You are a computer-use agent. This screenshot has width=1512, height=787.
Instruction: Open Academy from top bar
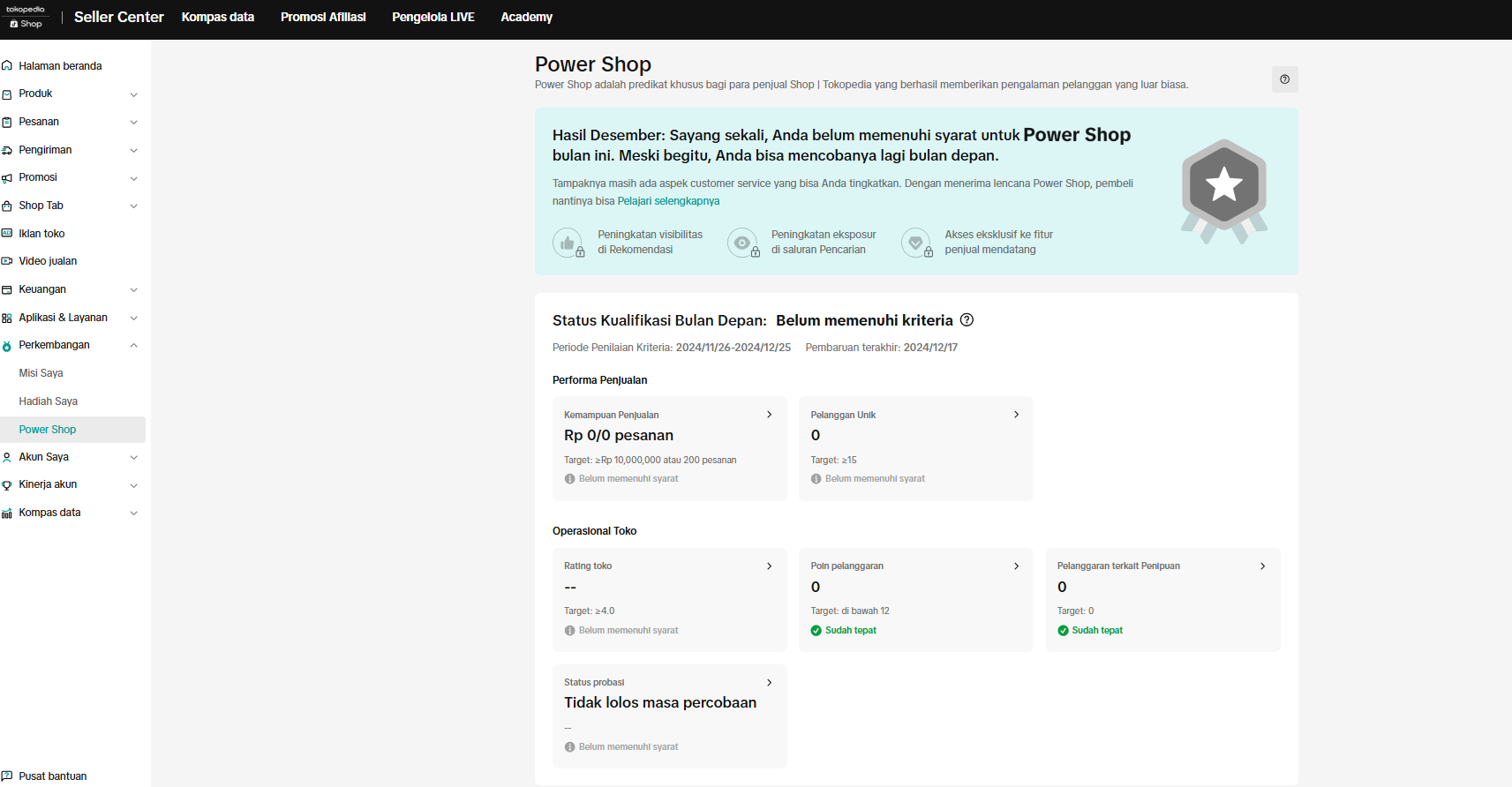click(x=526, y=17)
